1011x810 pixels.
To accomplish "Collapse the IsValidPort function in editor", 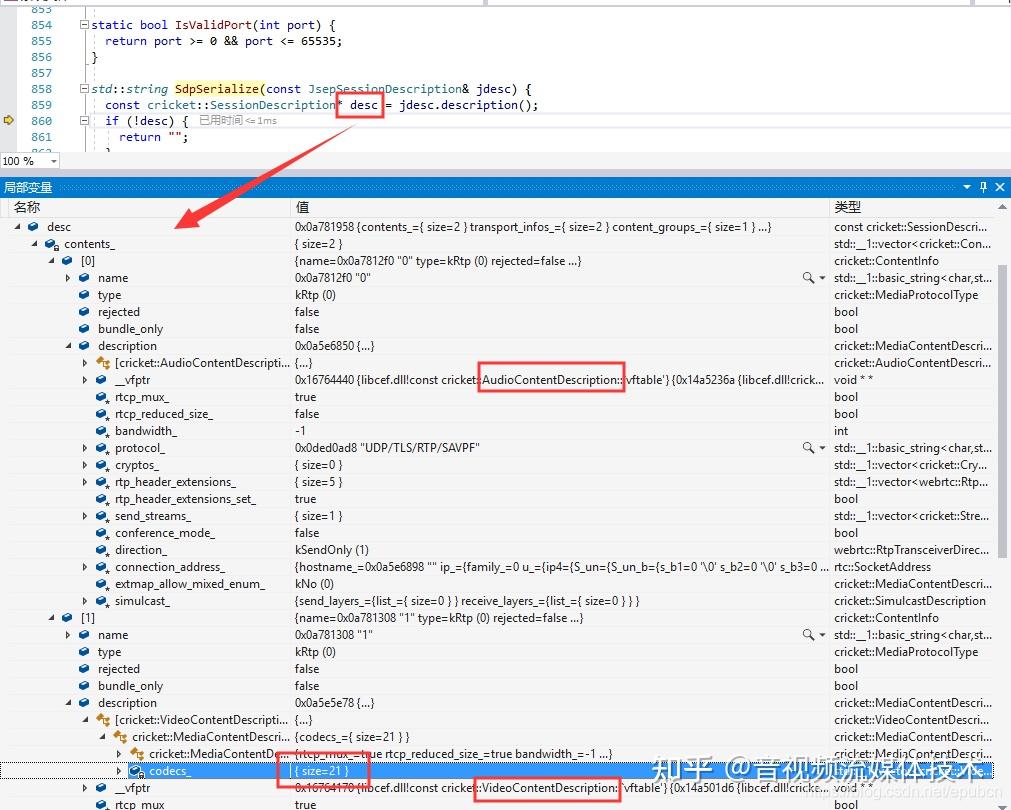I will (84, 24).
